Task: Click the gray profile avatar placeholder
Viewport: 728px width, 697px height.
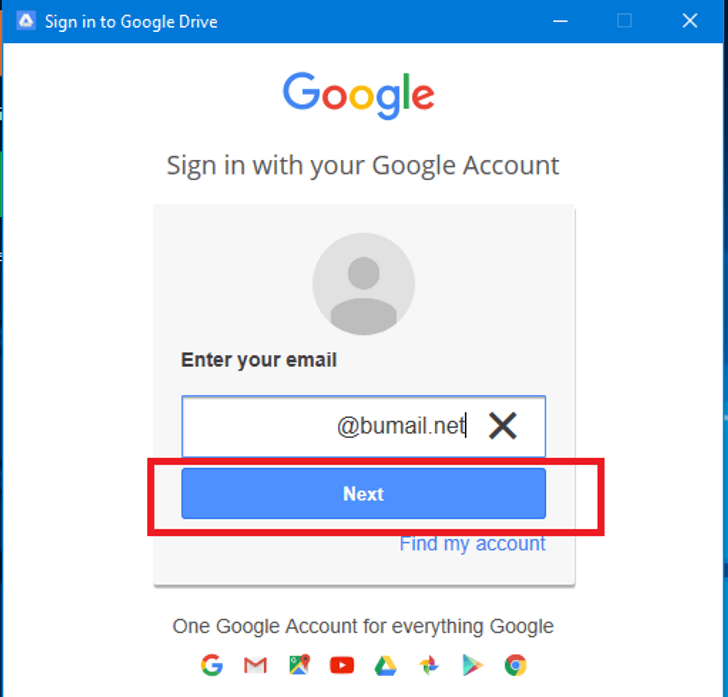Action: [x=364, y=284]
